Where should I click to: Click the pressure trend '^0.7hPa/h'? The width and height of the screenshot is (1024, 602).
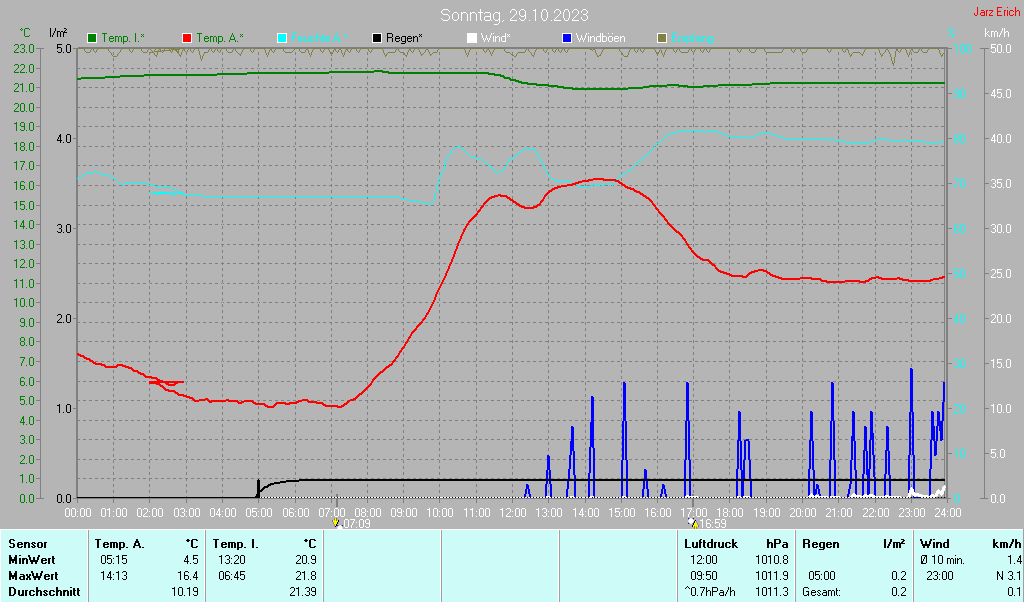710,592
